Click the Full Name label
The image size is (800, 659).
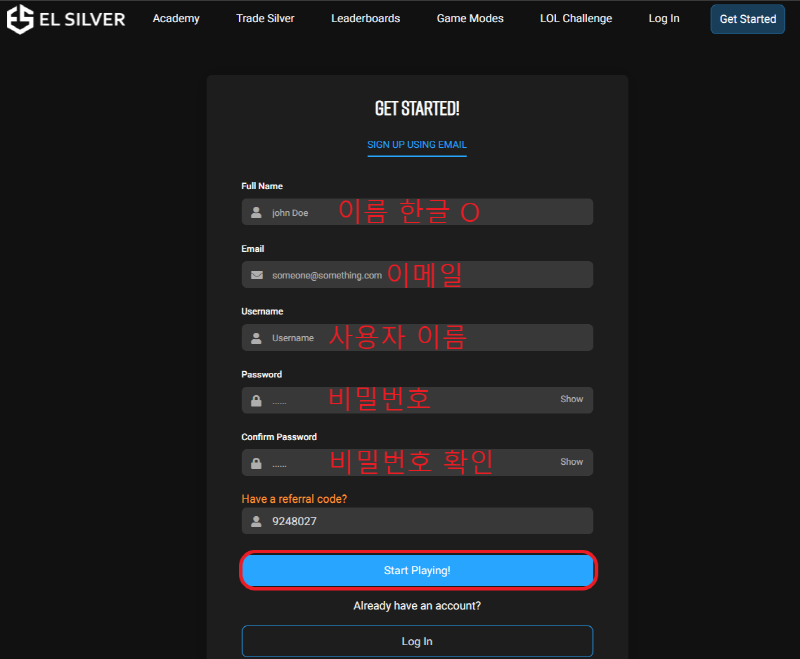tap(262, 186)
